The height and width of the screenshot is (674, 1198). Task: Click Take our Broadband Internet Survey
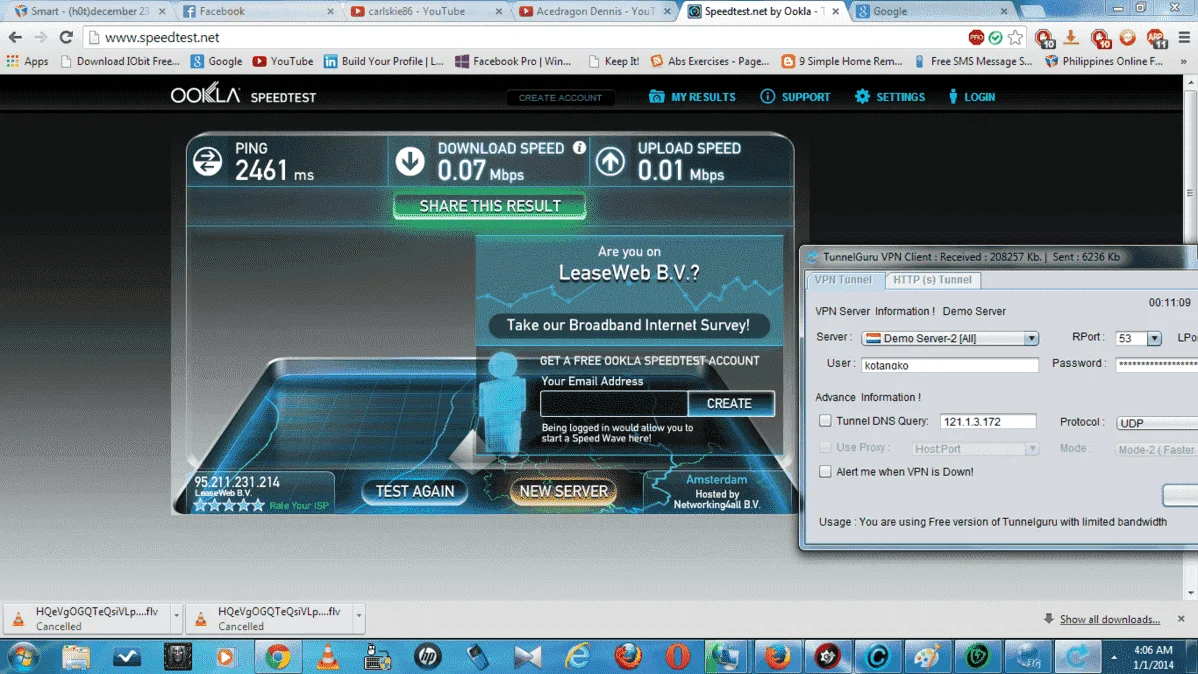click(628, 325)
